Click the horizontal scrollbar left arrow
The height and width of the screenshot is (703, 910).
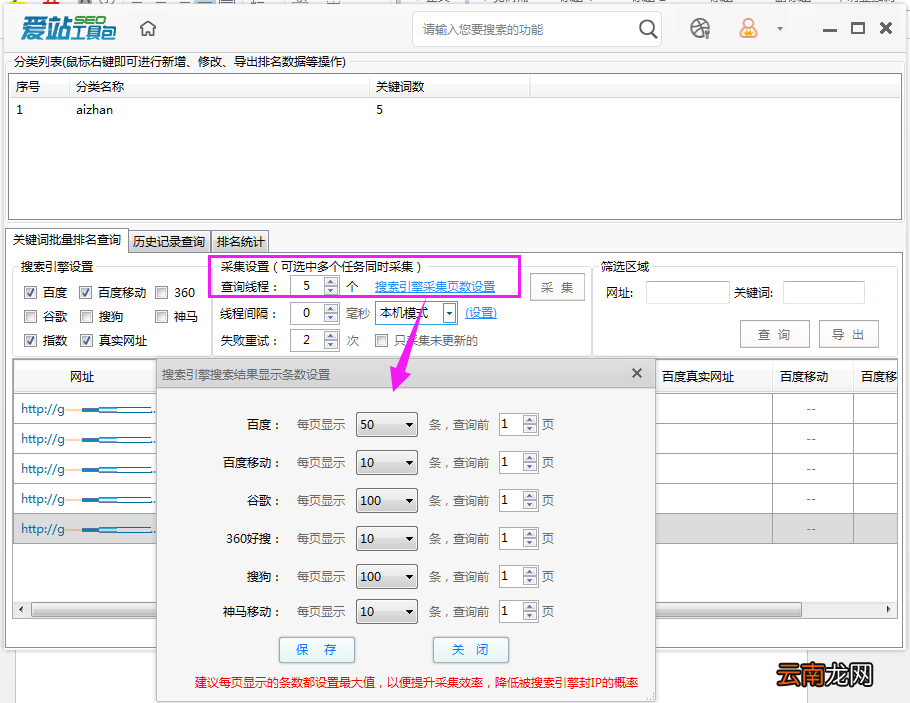pyautogui.click(x=21, y=610)
